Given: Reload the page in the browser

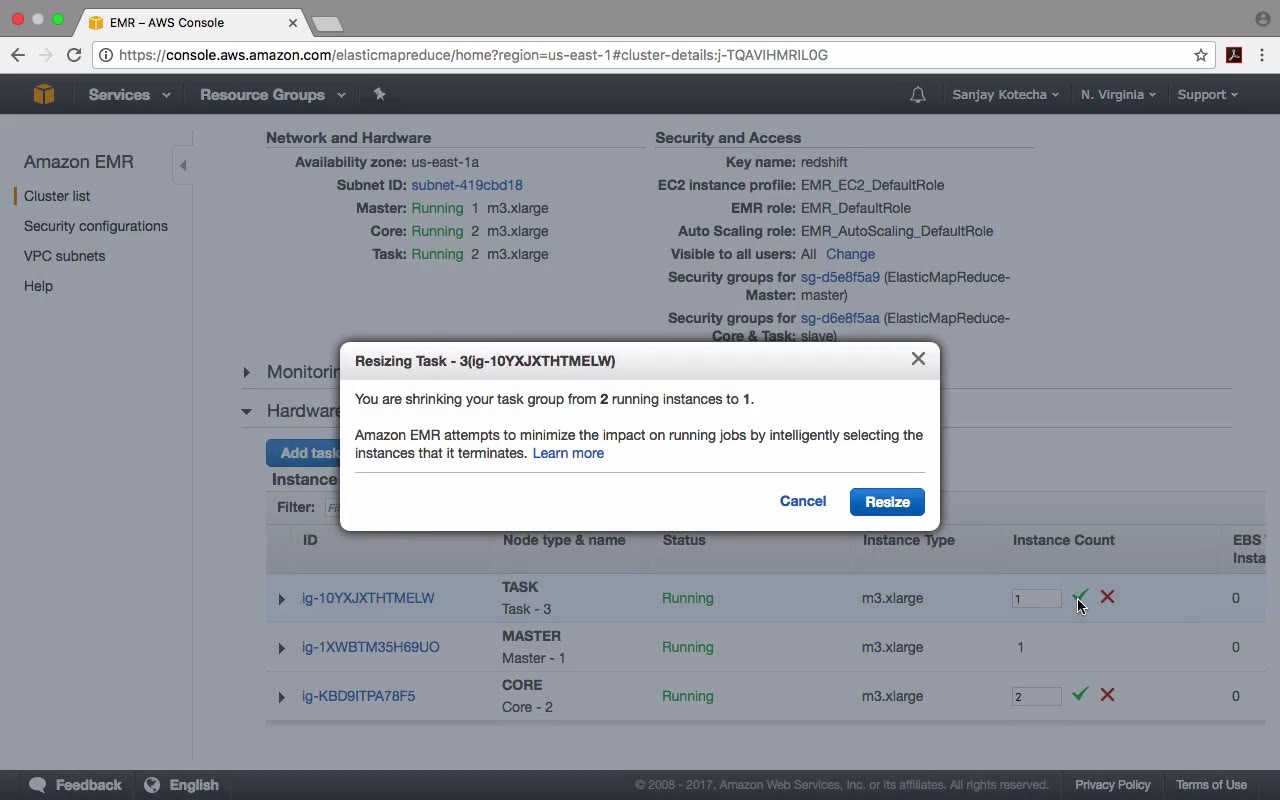Looking at the screenshot, I should point(74,55).
